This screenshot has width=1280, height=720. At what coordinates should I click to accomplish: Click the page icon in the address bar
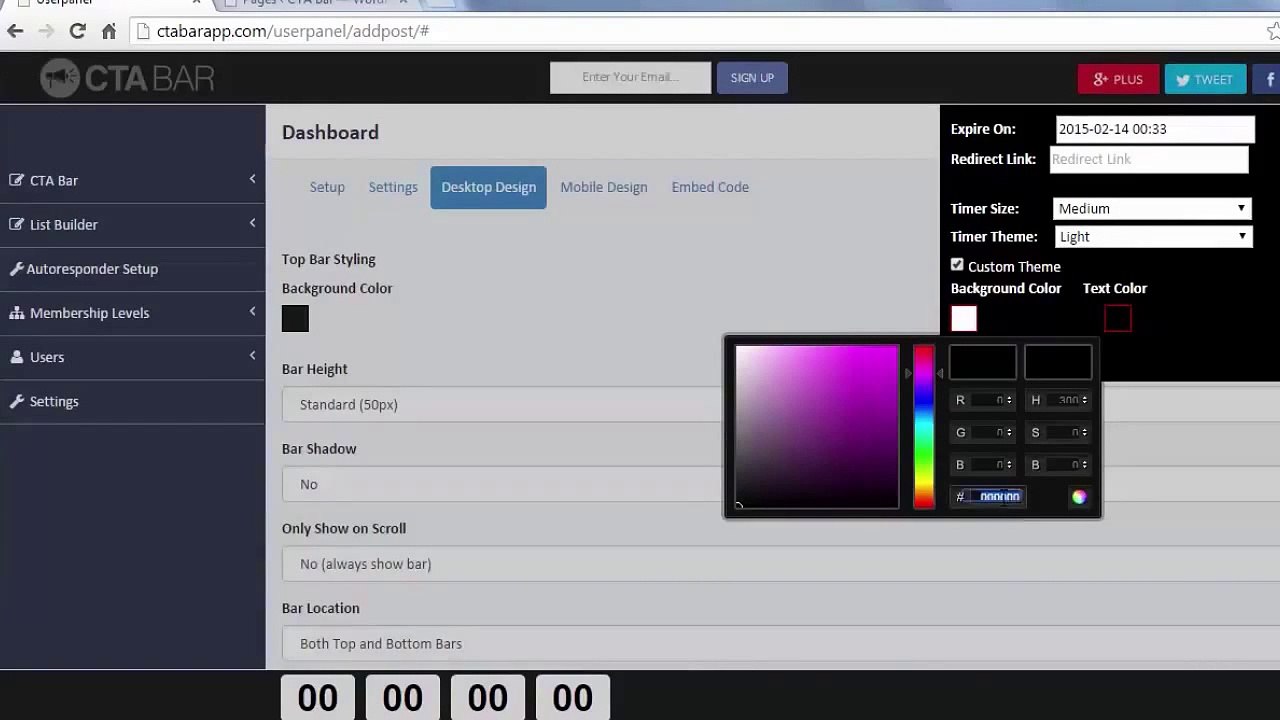[144, 31]
